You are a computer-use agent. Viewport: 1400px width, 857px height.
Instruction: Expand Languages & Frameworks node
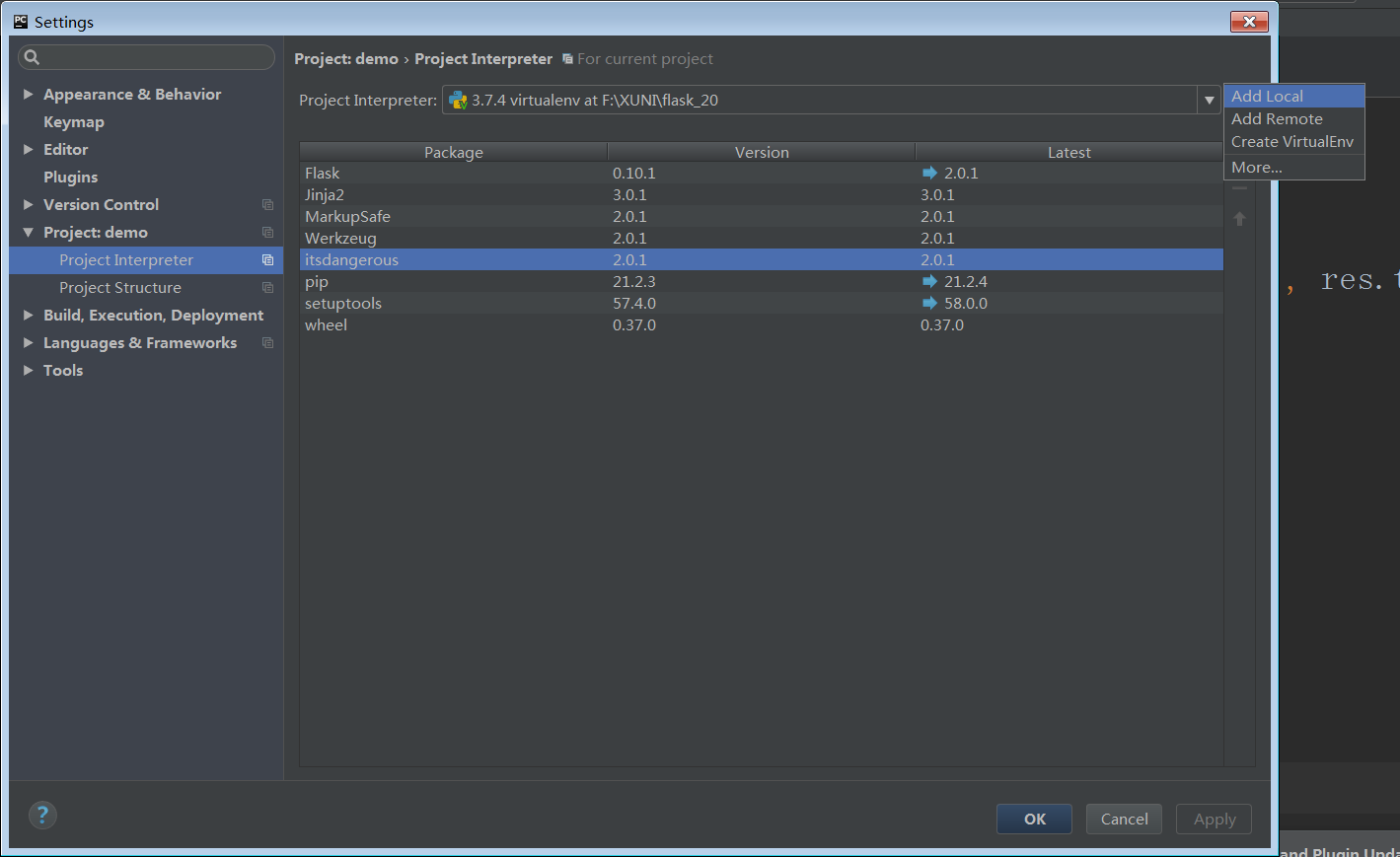coord(29,342)
